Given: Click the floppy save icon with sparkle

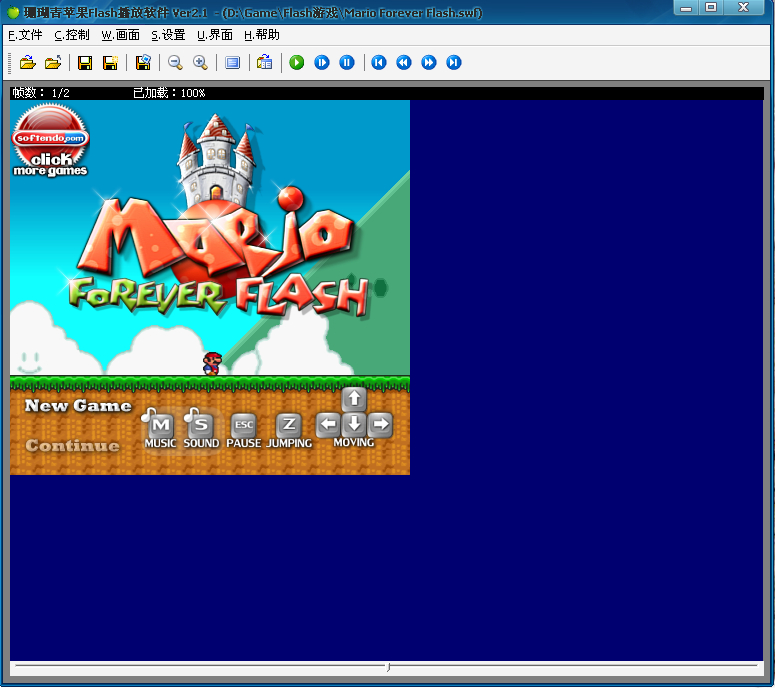Looking at the screenshot, I should pos(110,63).
